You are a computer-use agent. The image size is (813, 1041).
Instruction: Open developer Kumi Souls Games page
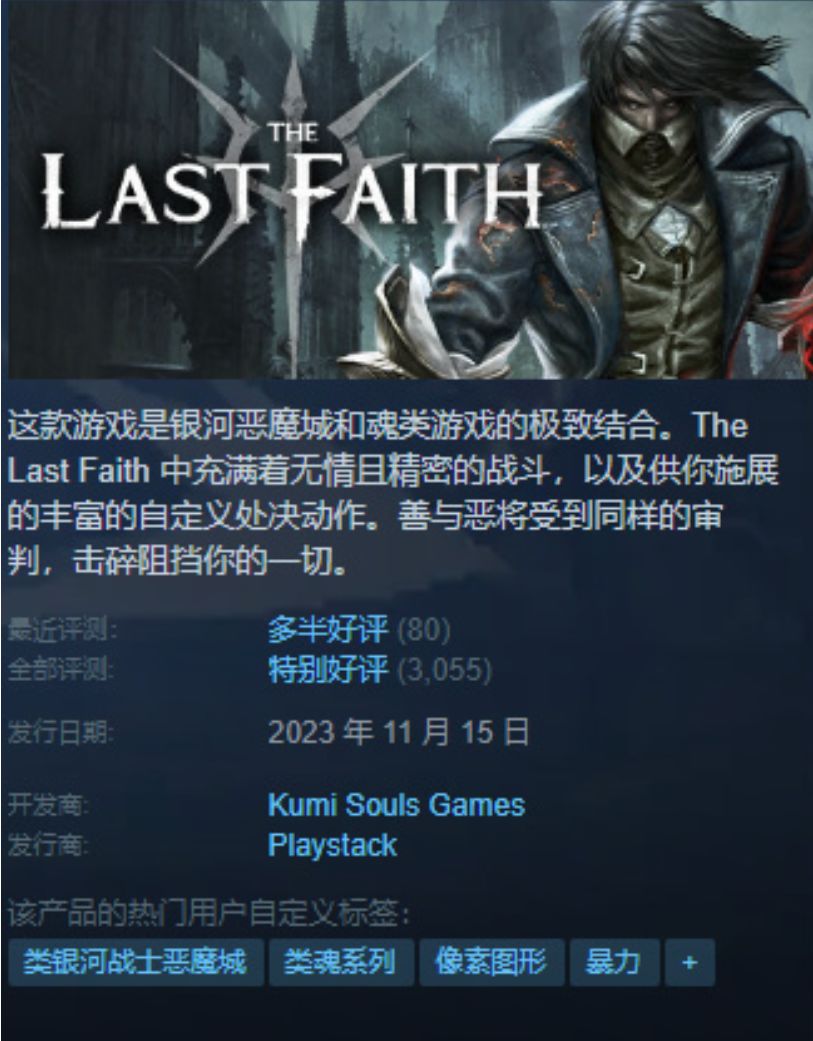[x=396, y=805]
